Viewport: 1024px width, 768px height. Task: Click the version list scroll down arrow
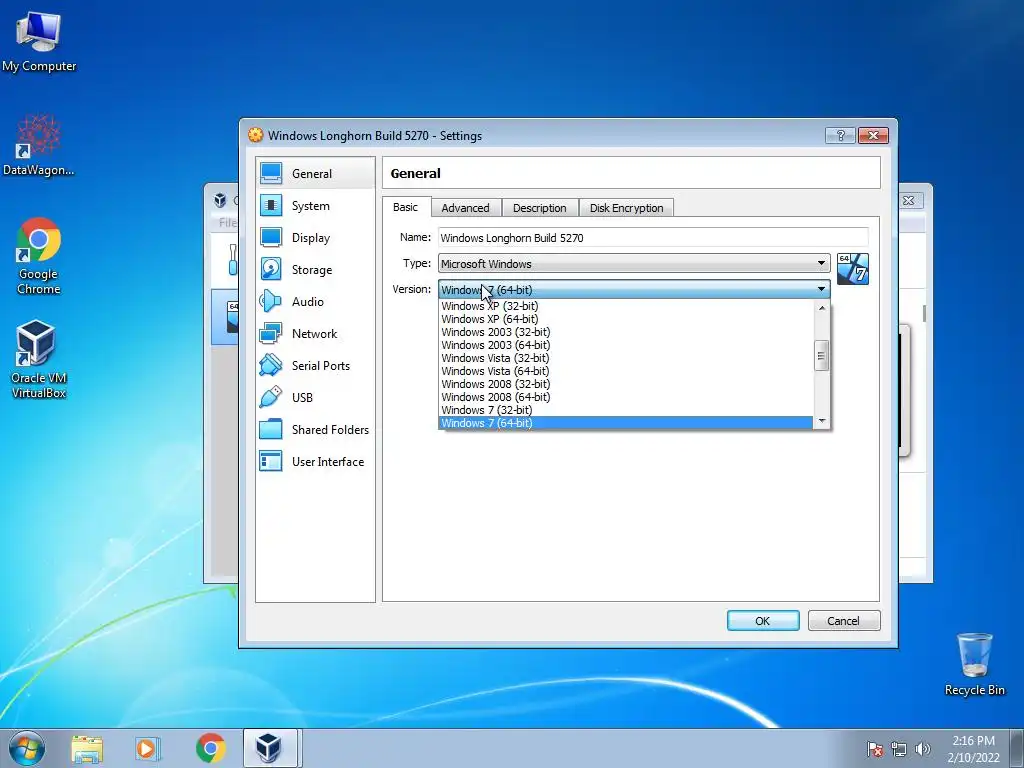[x=822, y=421]
